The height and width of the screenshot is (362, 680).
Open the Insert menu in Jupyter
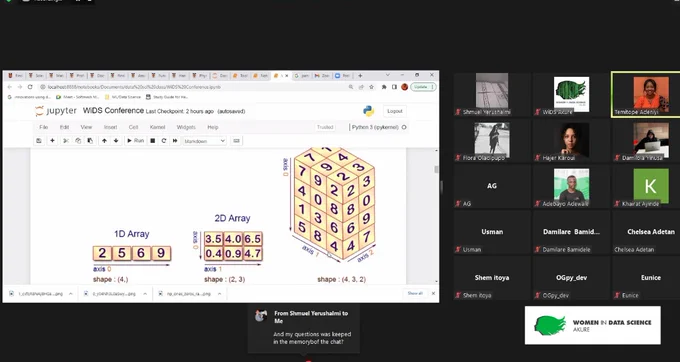(x=110, y=127)
